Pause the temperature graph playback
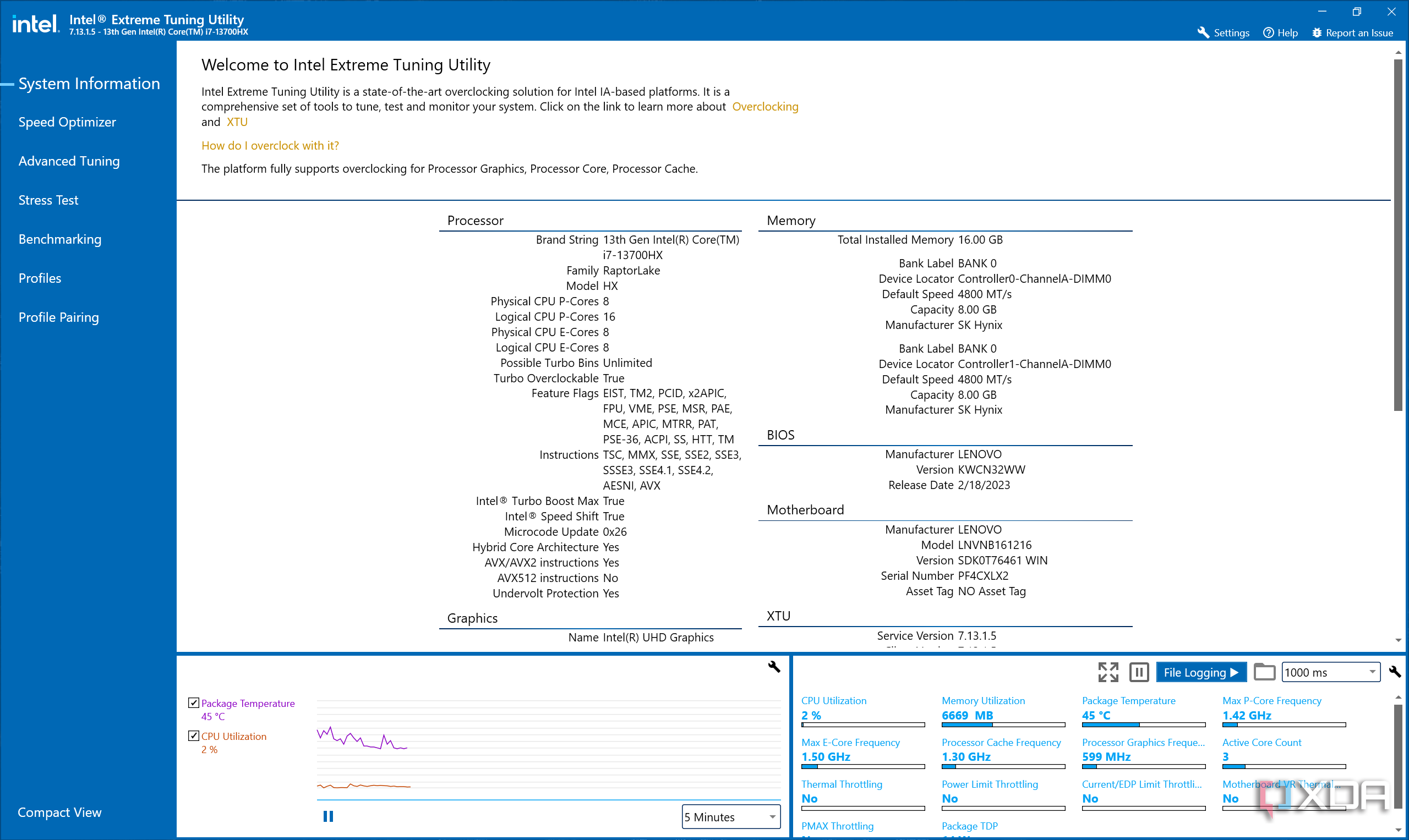The height and width of the screenshot is (840, 1409). (328, 816)
